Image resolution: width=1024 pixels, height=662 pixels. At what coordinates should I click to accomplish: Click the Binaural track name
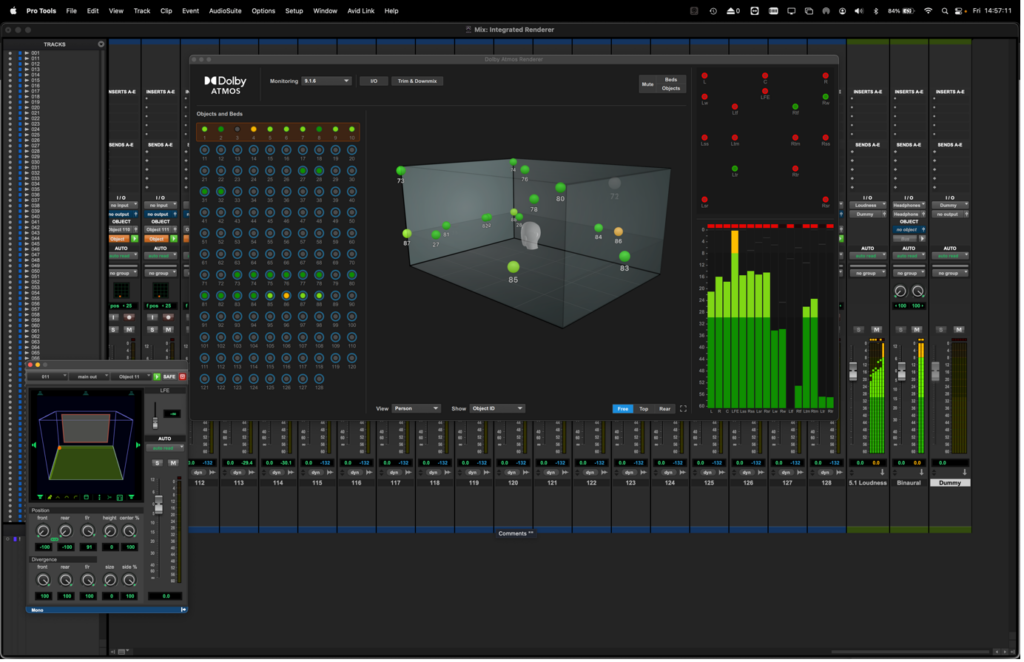(x=908, y=483)
